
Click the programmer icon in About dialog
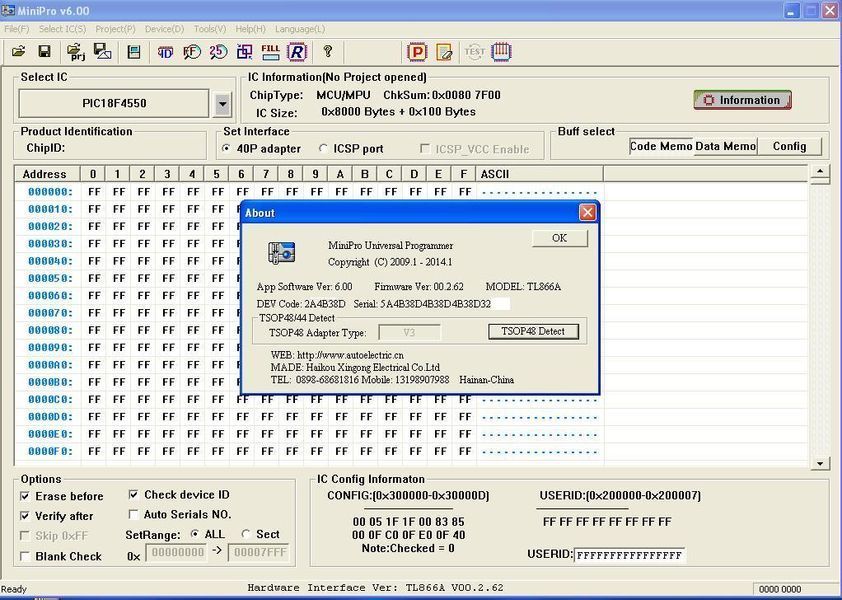(281, 252)
